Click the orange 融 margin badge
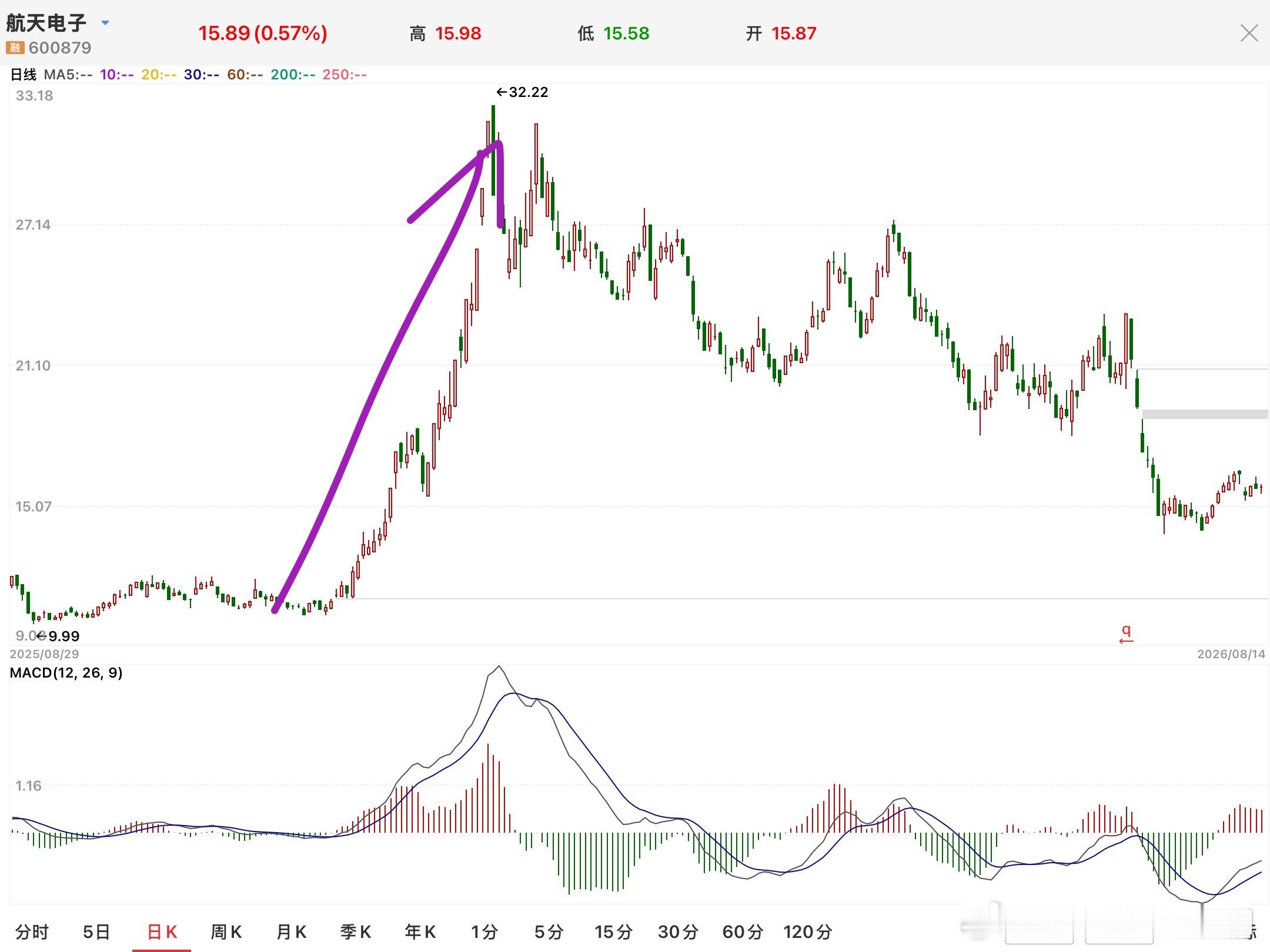Viewport: 1270px width, 952px height. click(15, 48)
